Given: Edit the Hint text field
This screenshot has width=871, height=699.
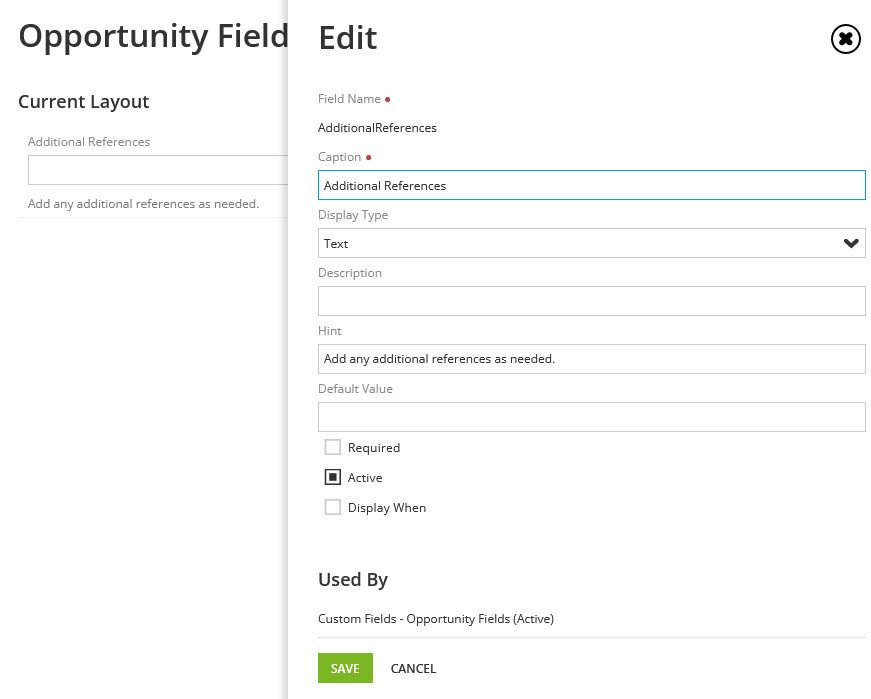Looking at the screenshot, I should (592, 359).
